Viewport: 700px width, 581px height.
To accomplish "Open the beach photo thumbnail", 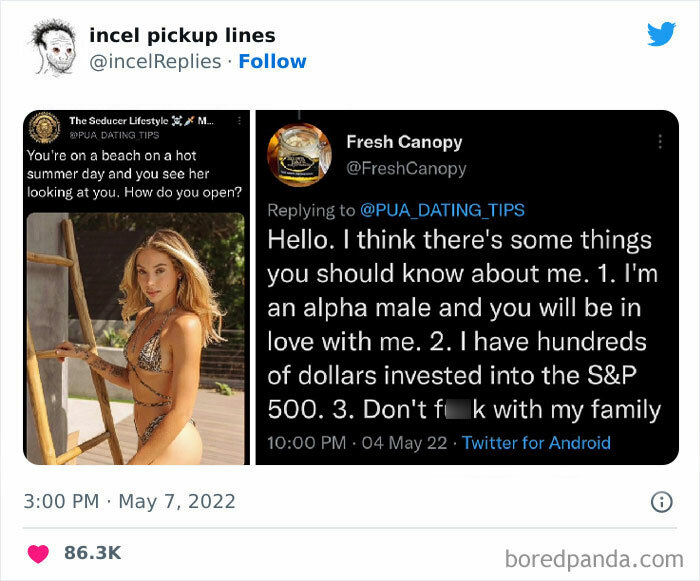I will pyautogui.click(x=134, y=338).
